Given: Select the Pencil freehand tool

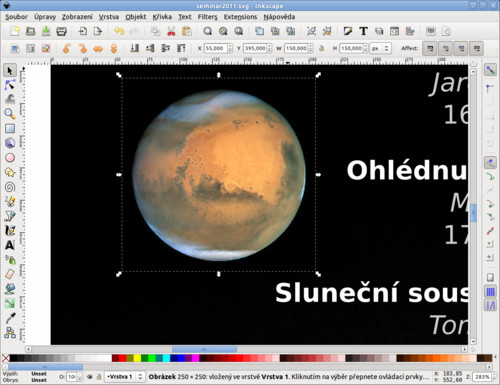Looking at the screenshot, I should (10, 201).
